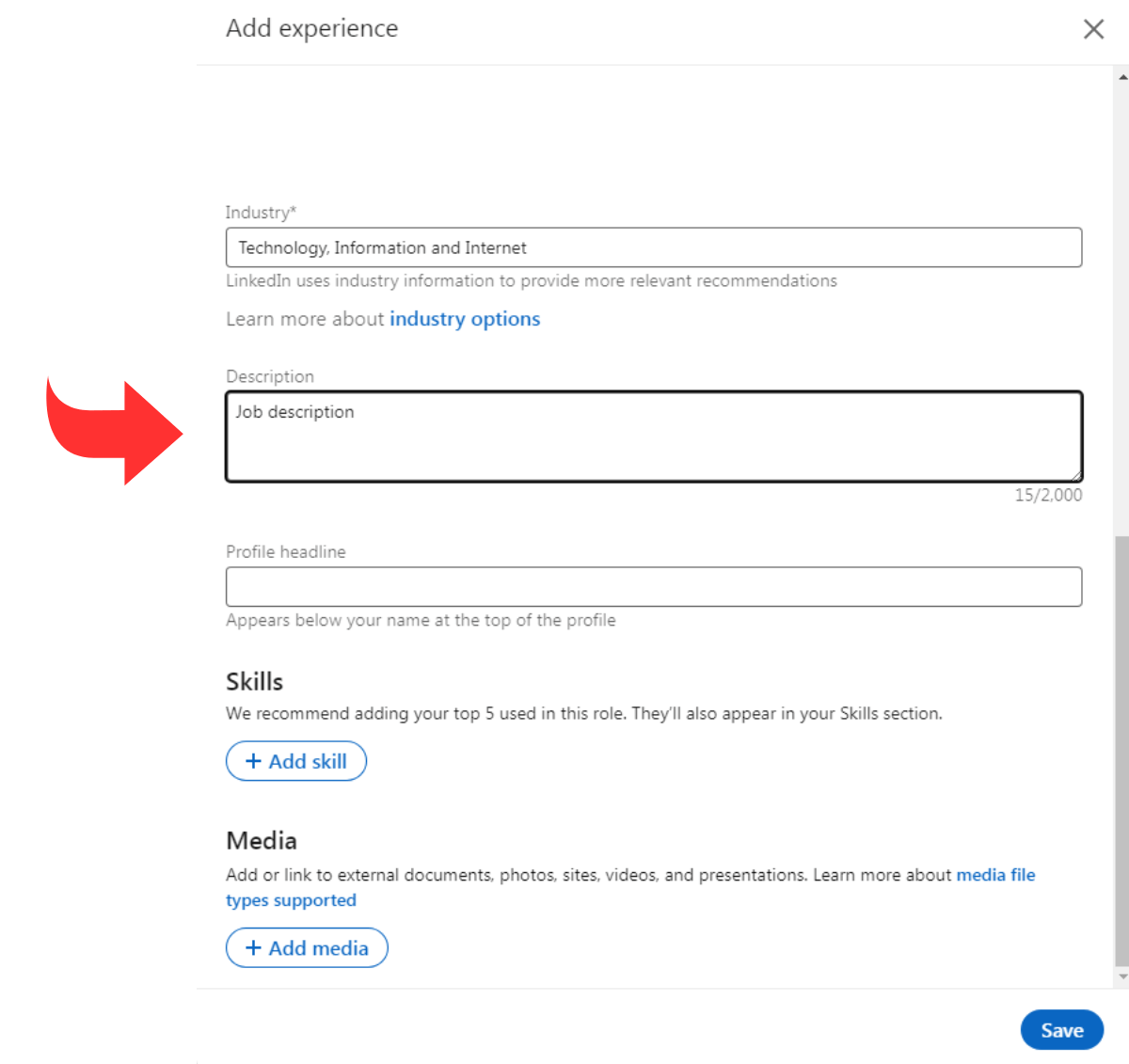The height and width of the screenshot is (1064, 1129).
Task: Click the Description box resize handle
Action: (1075, 475)
